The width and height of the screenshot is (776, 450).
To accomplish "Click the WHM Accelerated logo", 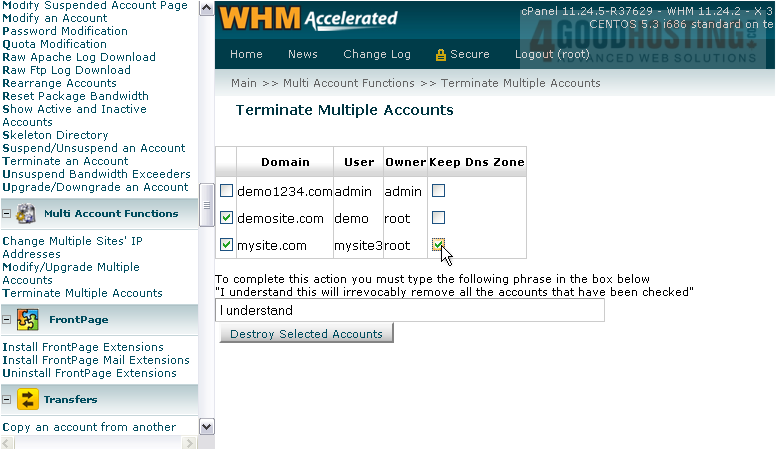I will click(308, 18).
